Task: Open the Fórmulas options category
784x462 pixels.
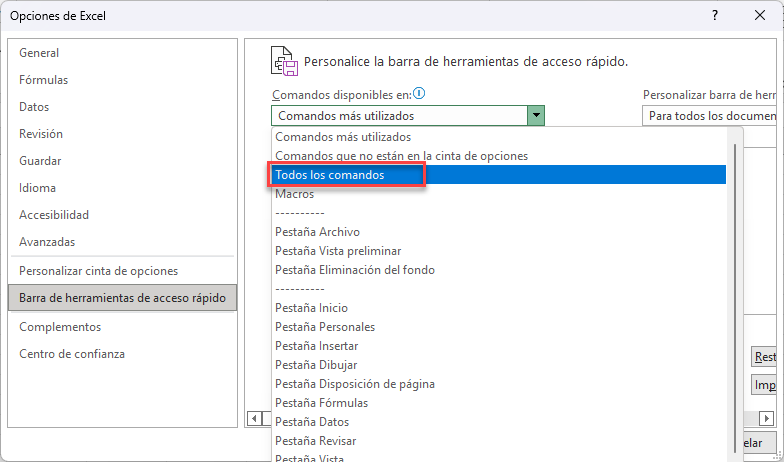Action: click(122, 80)
